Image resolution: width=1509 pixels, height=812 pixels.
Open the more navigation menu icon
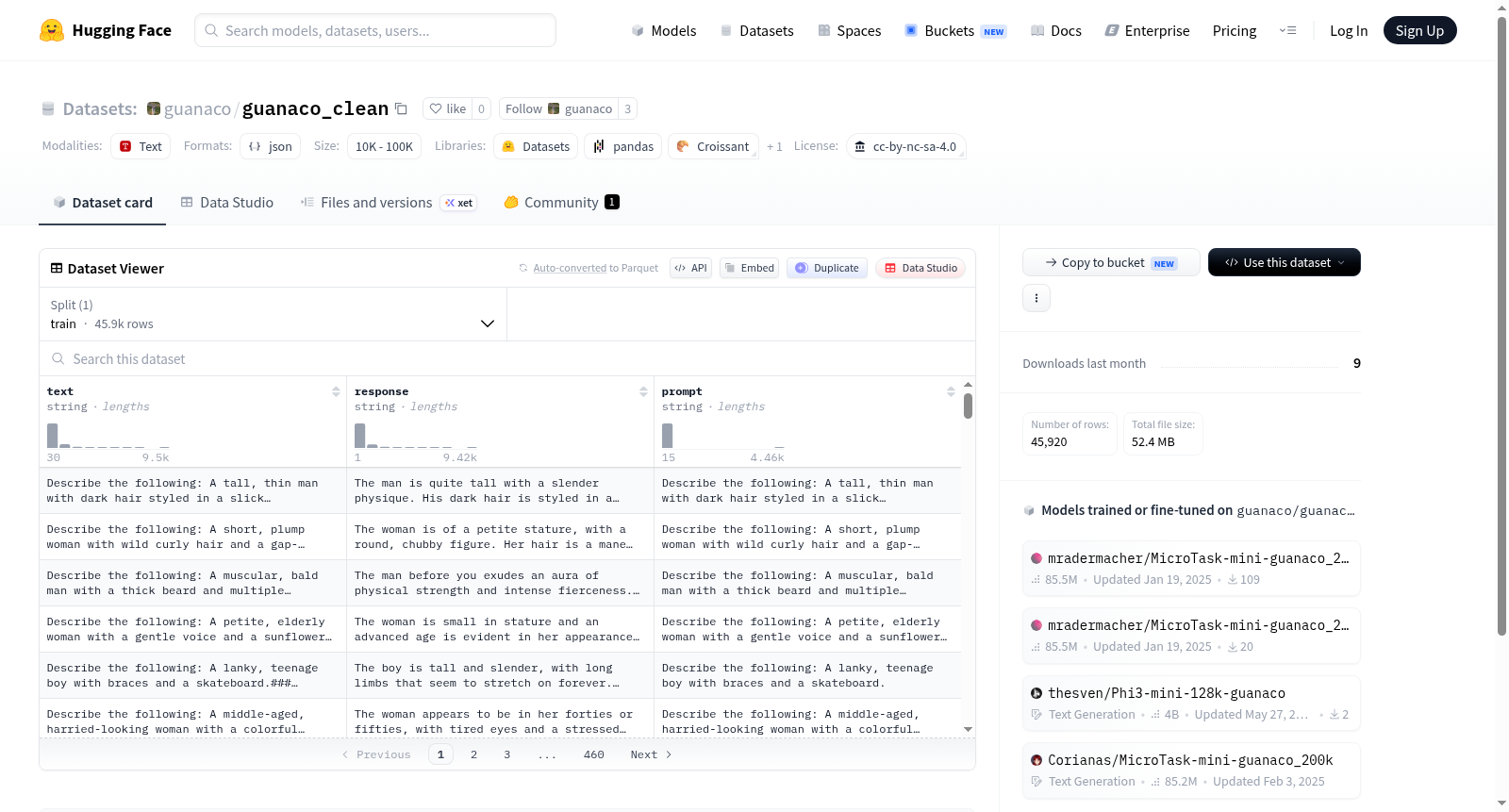click(x=1287, y=30)
